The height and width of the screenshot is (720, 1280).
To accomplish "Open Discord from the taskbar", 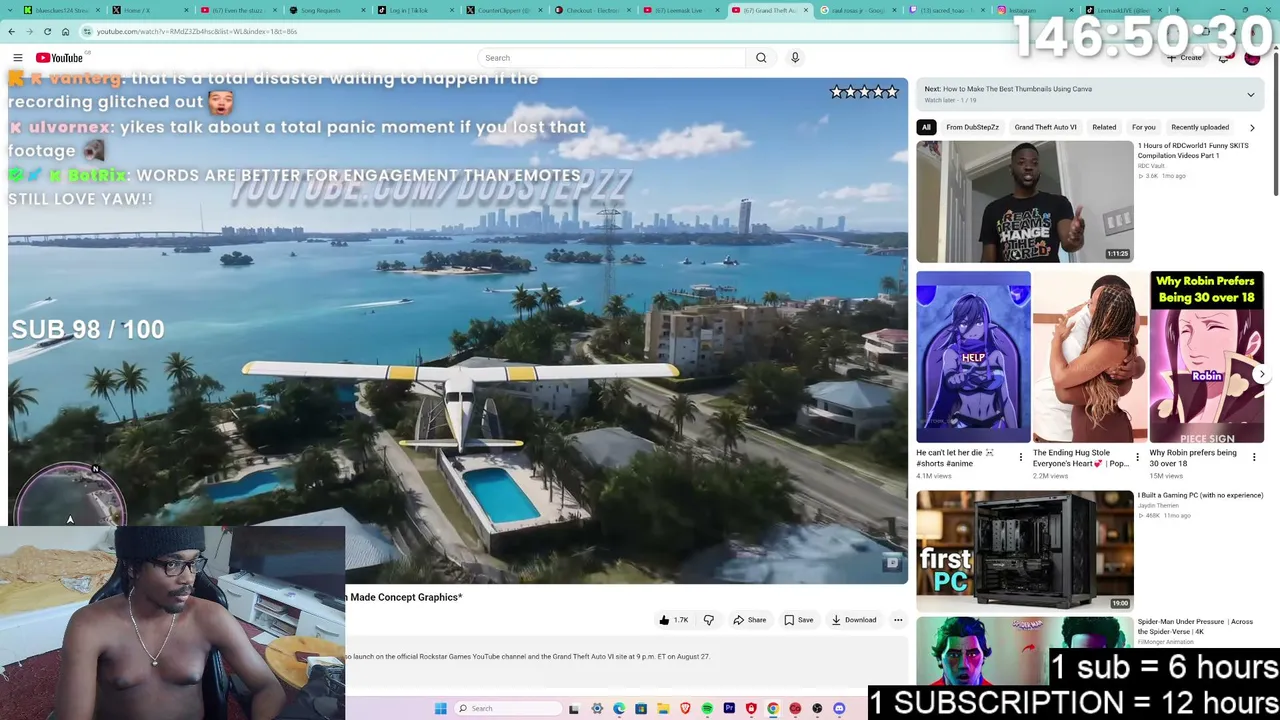I will point(839,709).
